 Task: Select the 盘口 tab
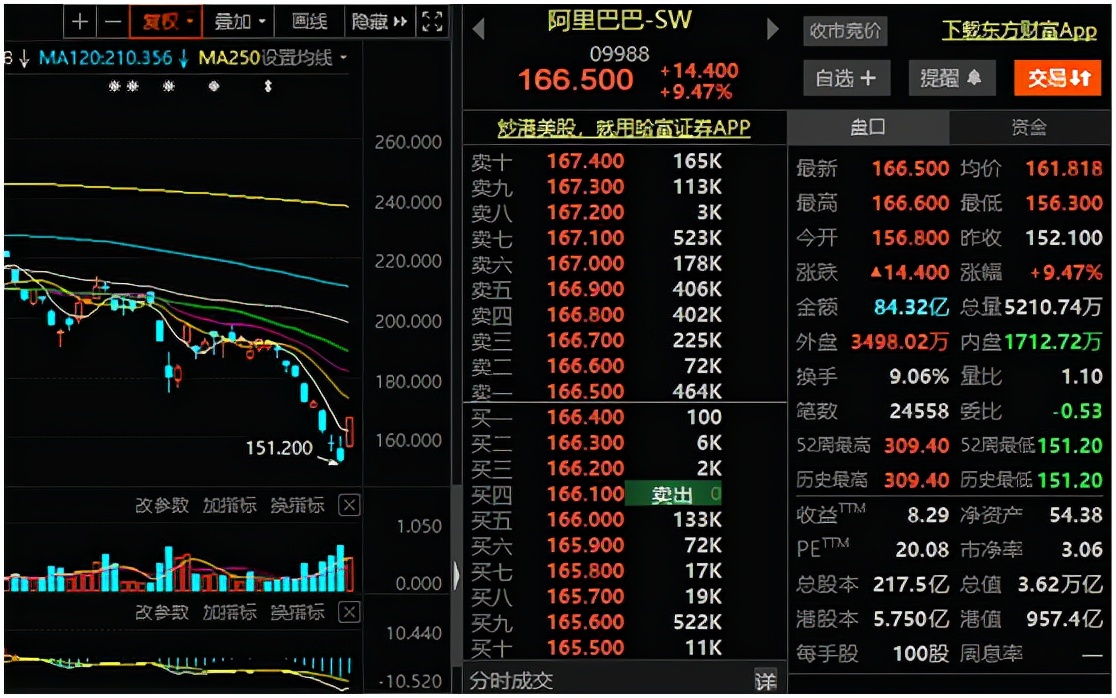tap(867, 127)
